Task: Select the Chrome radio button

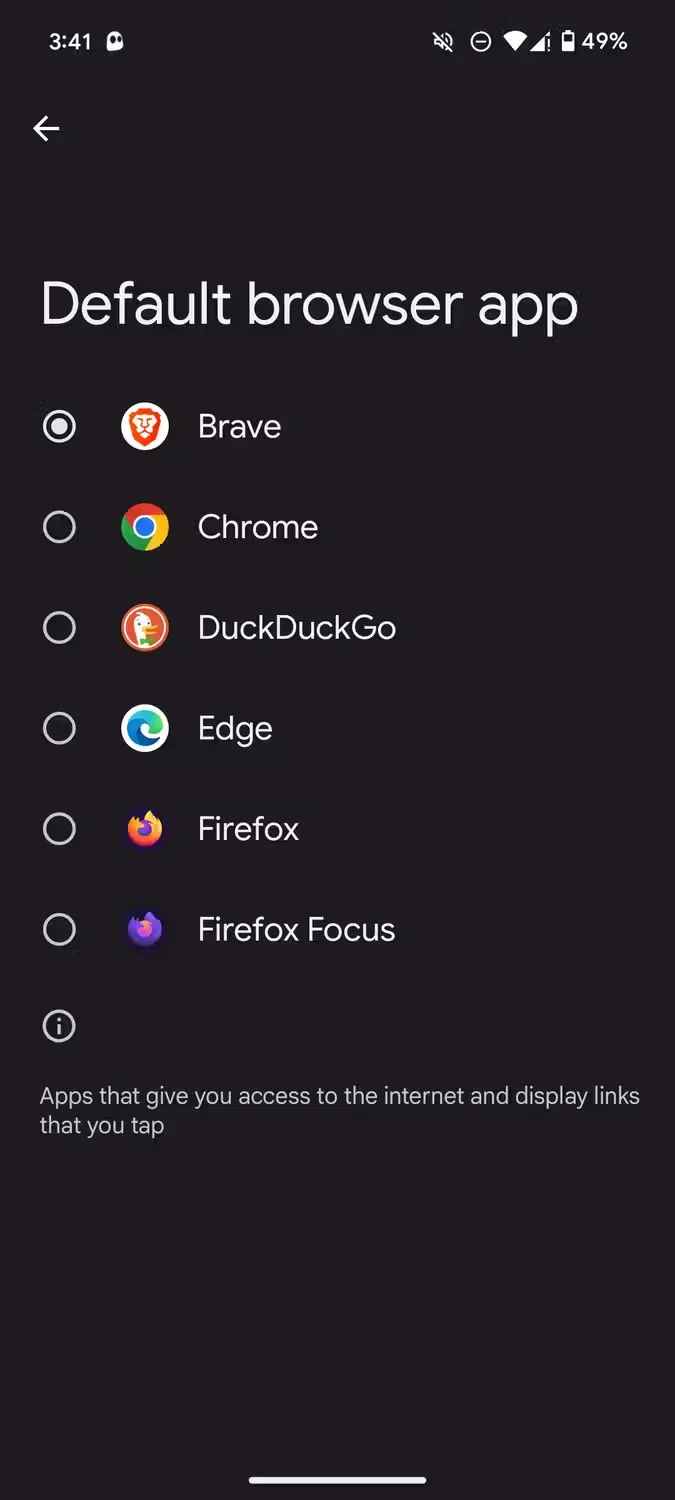Action: [x=59, y=527]
